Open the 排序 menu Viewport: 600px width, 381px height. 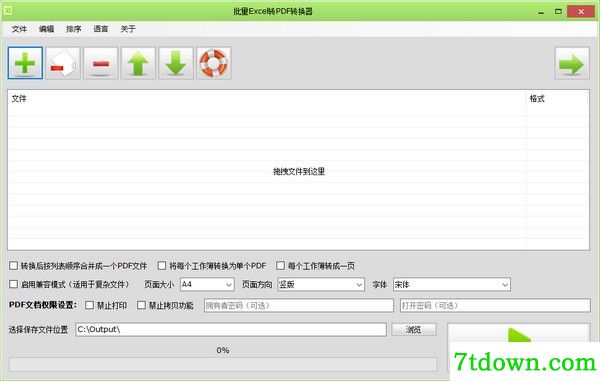point(73,29)
